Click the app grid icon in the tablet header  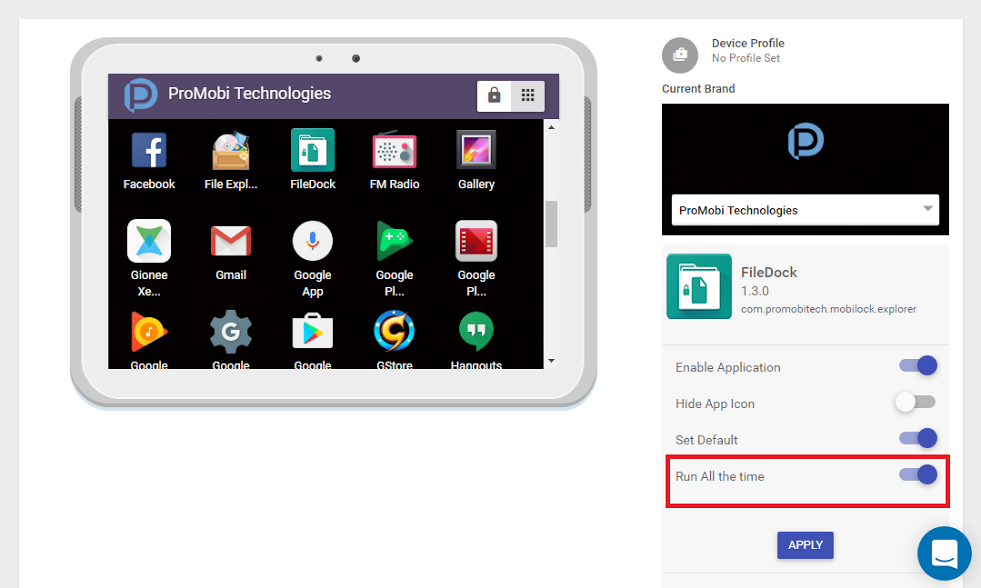pos(528,96)
